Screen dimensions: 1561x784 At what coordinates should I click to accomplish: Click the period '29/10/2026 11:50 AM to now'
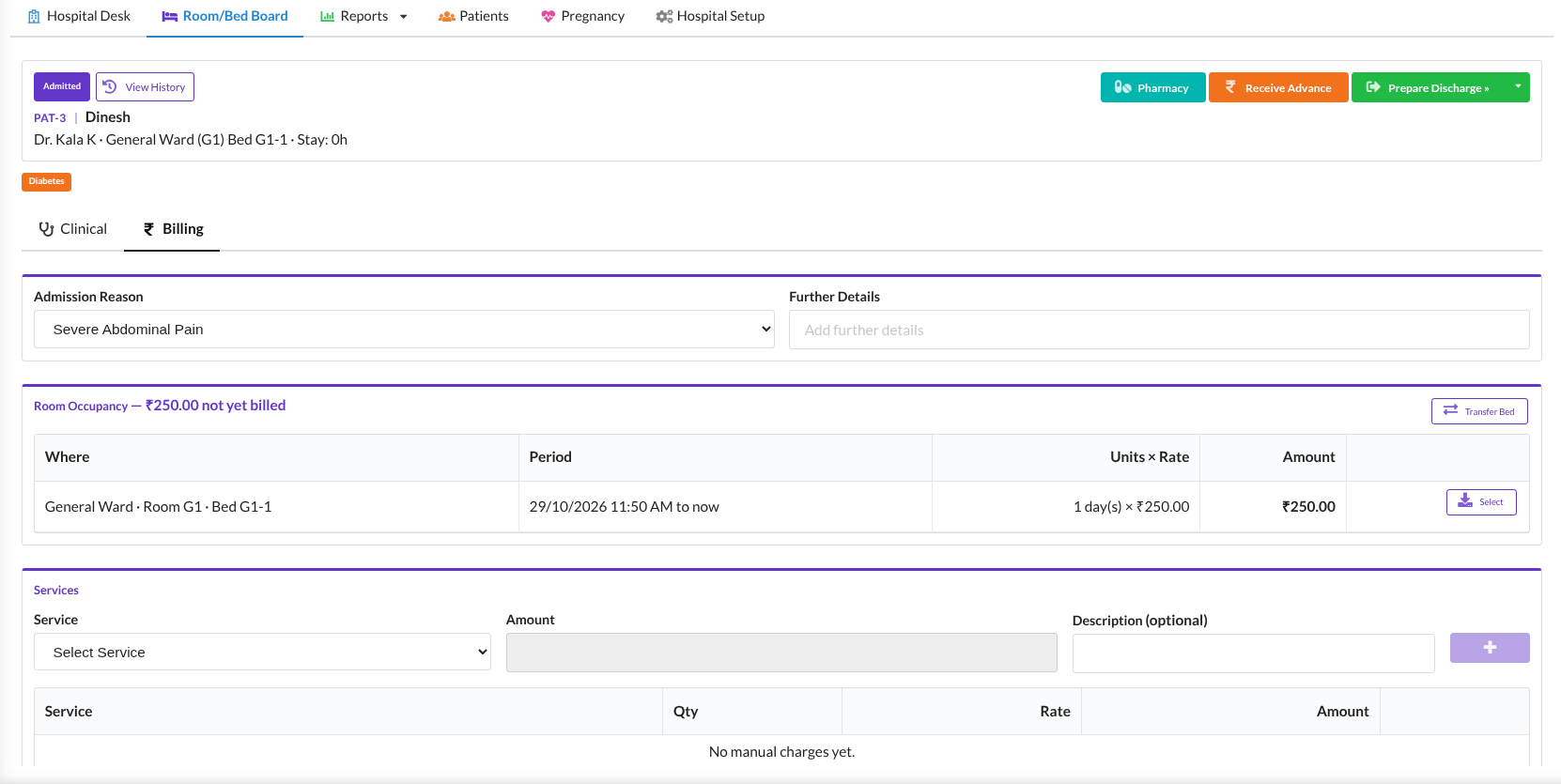(624, 507)
